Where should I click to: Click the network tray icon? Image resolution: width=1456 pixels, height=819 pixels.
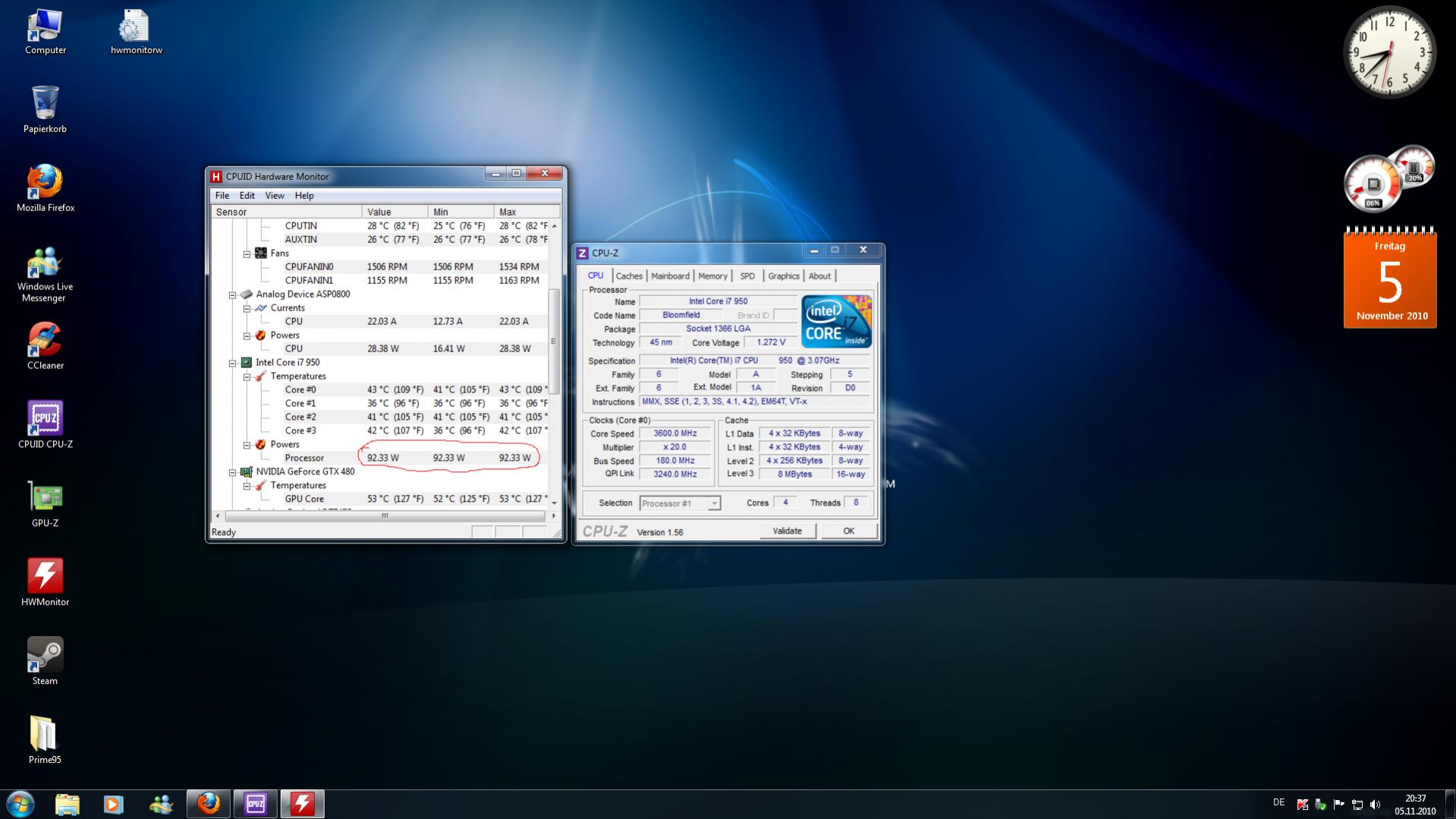[x=1357, y=805]
